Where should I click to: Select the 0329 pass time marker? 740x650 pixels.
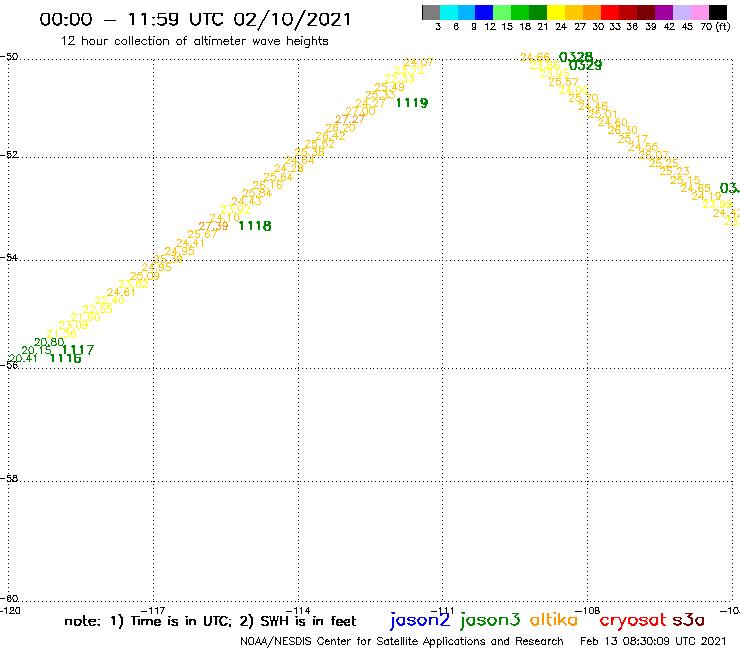[x=585, y=66]
